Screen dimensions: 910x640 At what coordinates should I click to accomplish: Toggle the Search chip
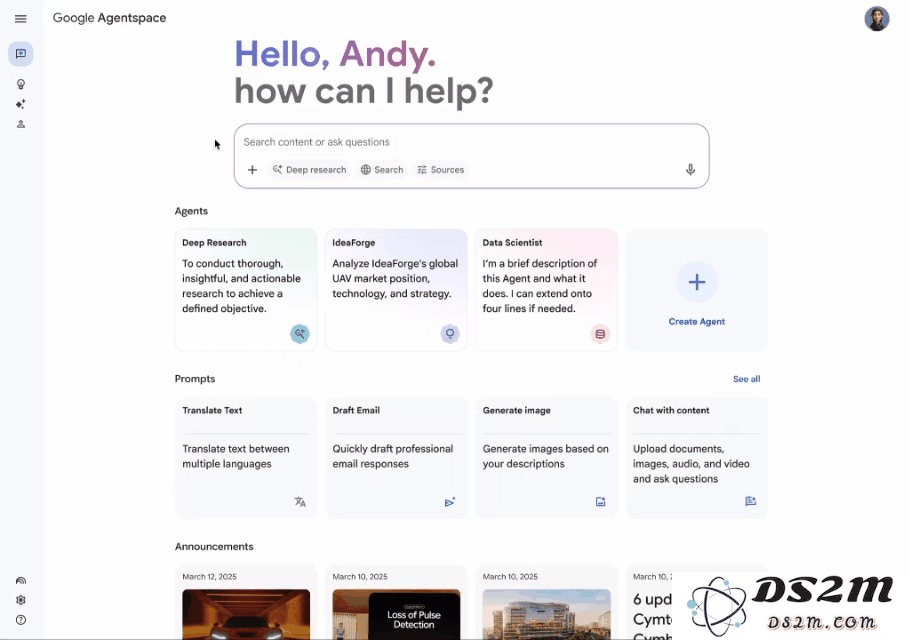[x=382, y=170]
